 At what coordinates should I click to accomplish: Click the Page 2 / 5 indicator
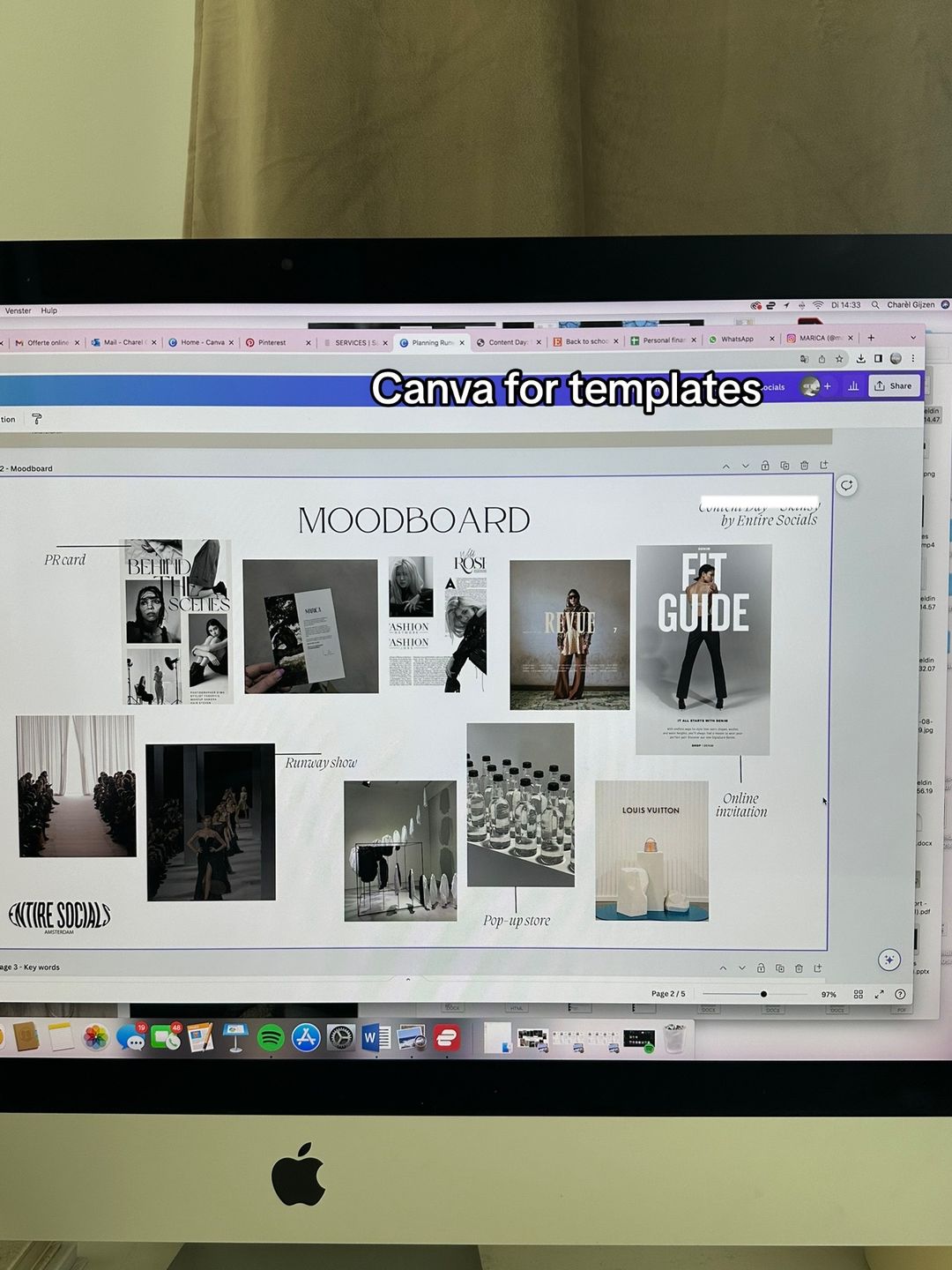(x=668, y=993)
